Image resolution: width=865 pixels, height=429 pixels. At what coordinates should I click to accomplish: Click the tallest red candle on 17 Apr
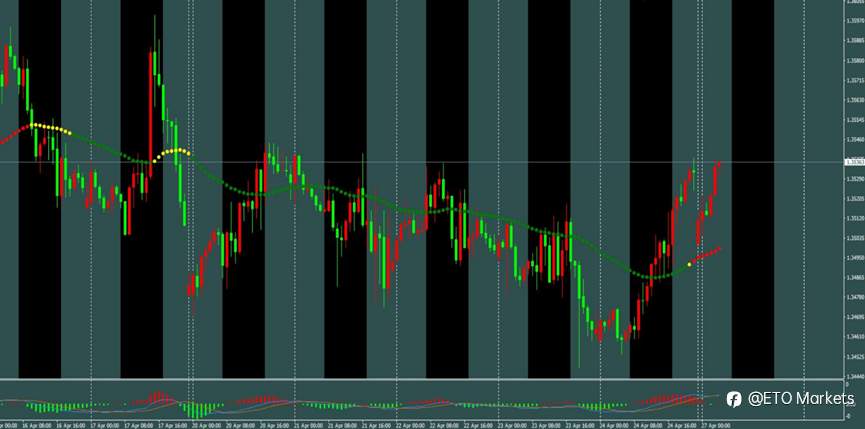click(150, 114)
